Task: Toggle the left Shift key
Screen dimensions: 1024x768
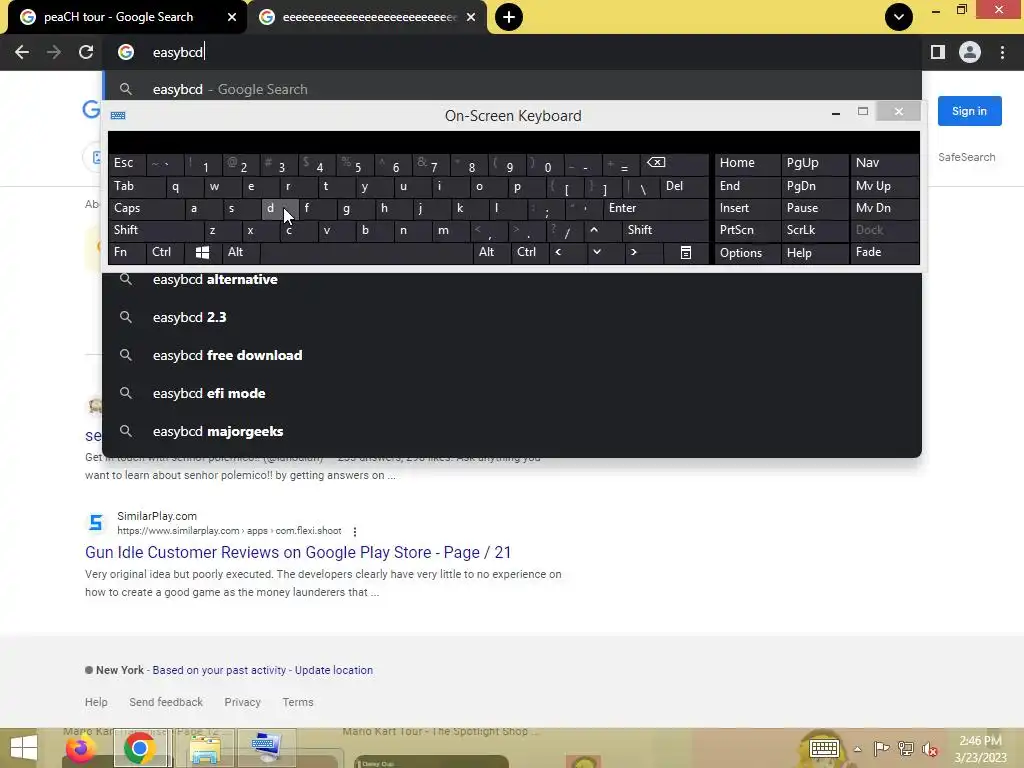Action: point(157,230)
